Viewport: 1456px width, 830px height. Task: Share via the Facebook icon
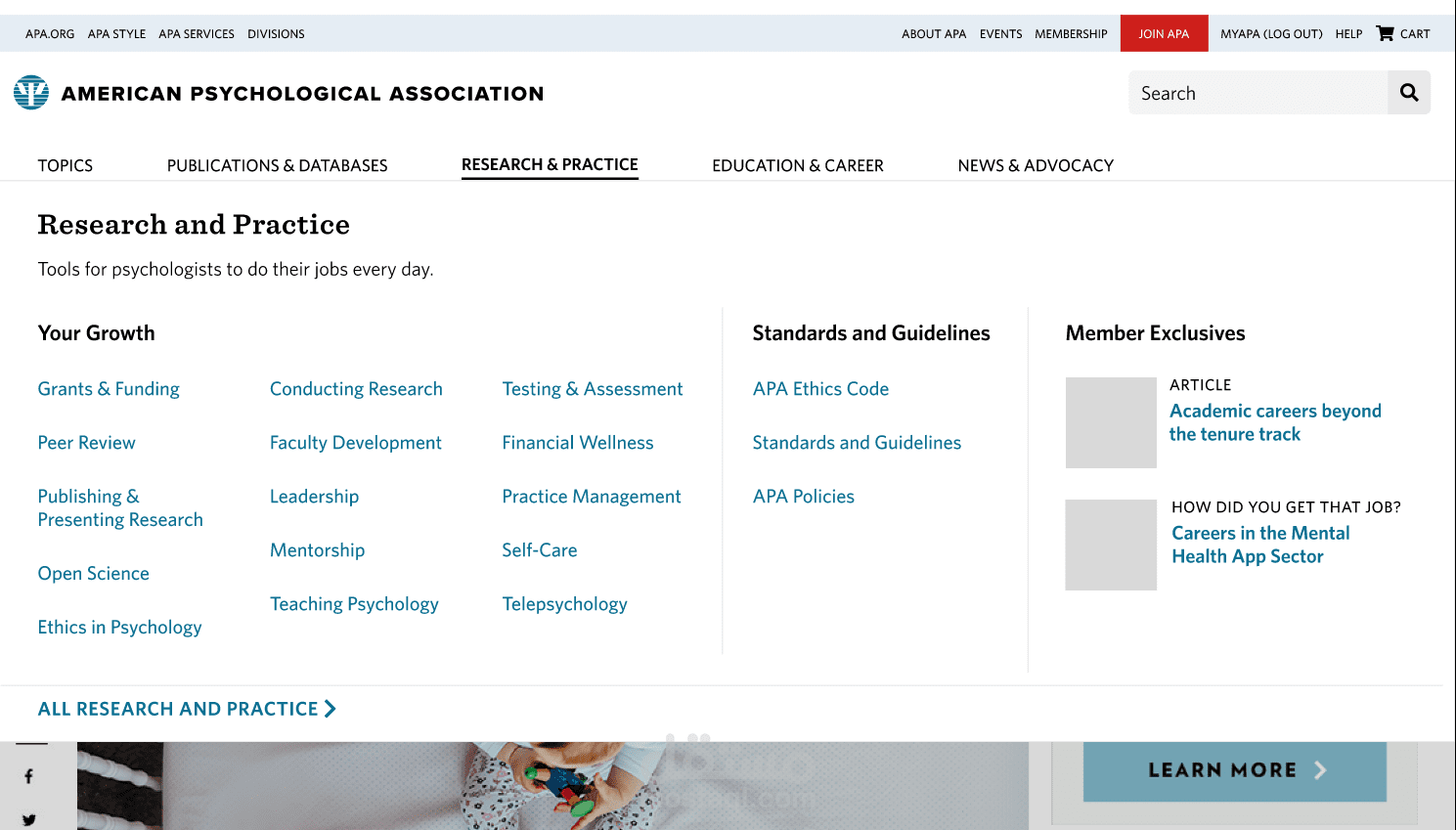coord(29,776)
